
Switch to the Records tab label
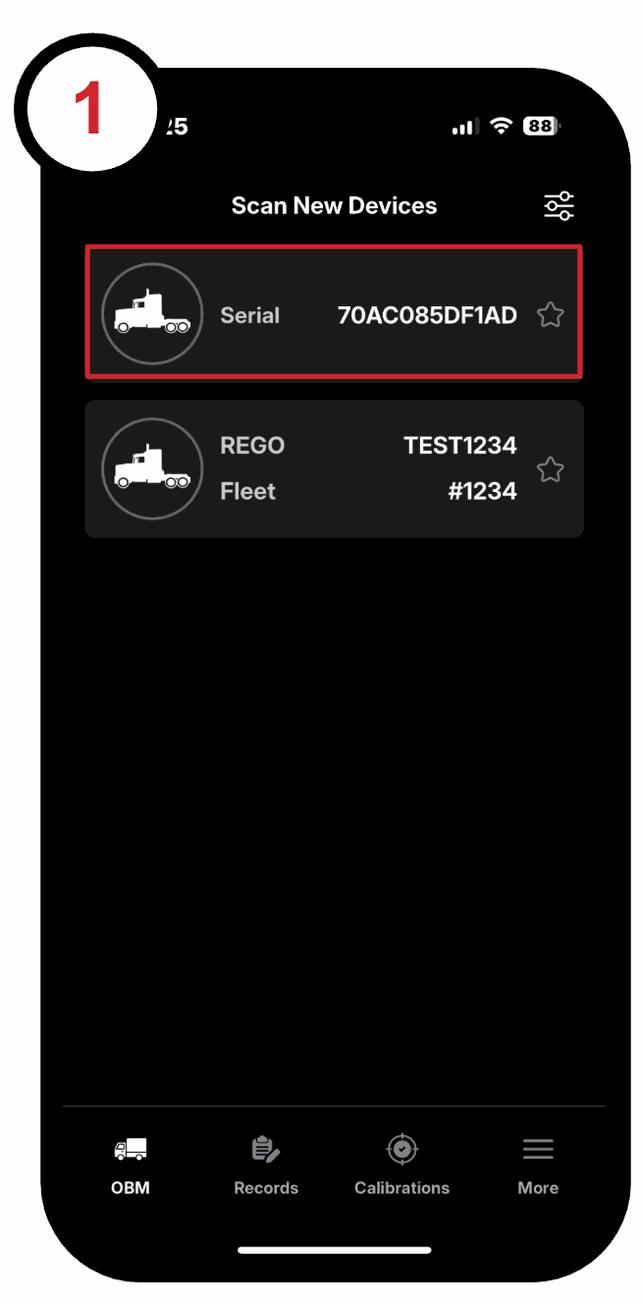266,1188
